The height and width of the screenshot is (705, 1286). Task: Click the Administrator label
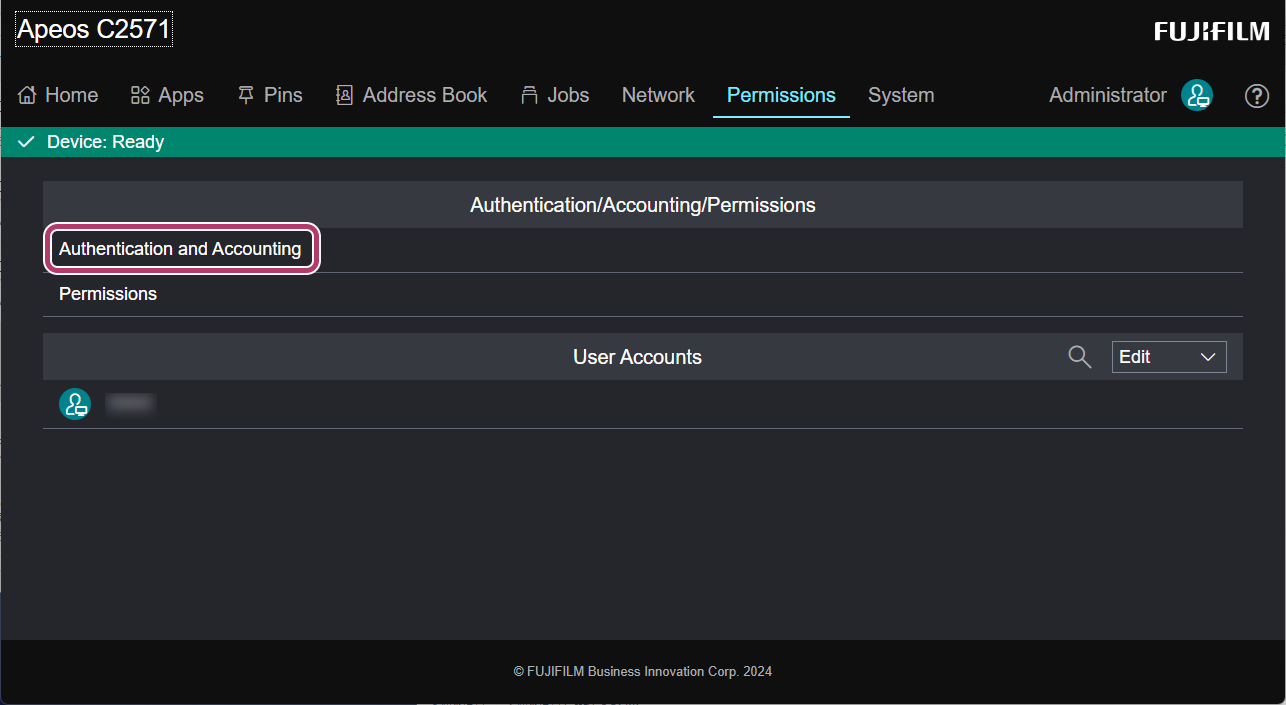click(x=1108, y=95)
